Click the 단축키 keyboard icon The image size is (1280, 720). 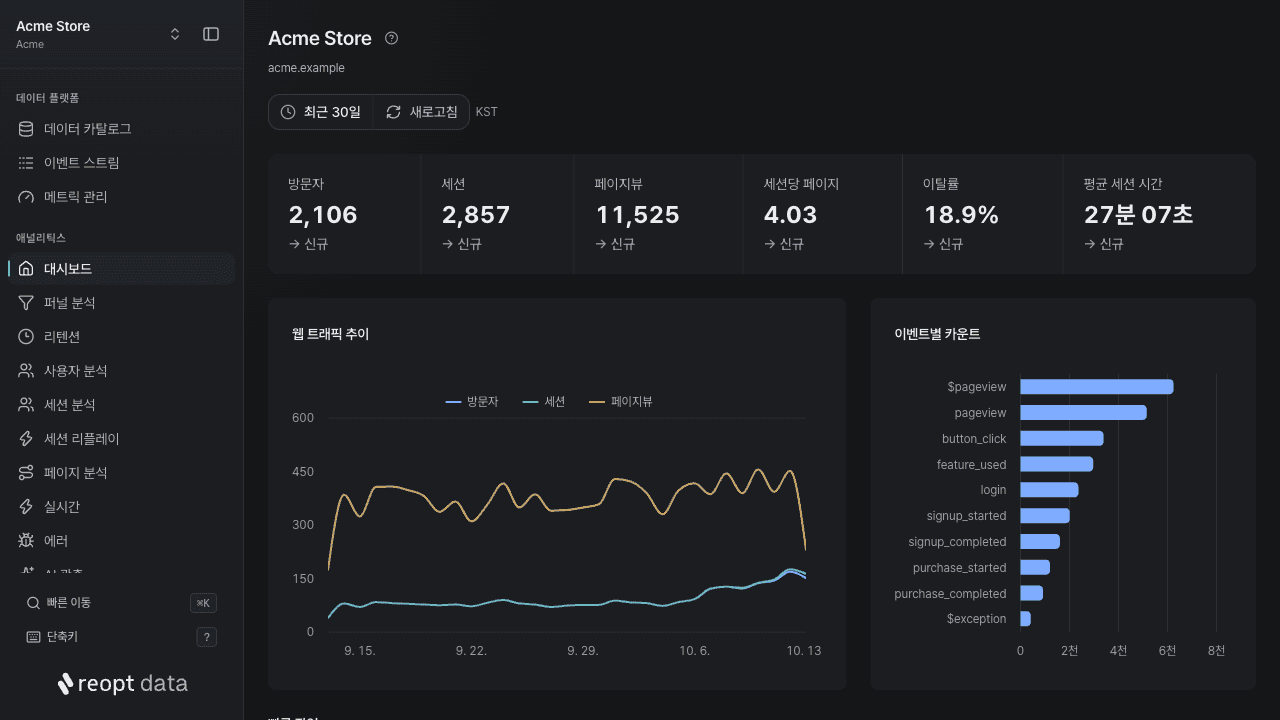34,637
